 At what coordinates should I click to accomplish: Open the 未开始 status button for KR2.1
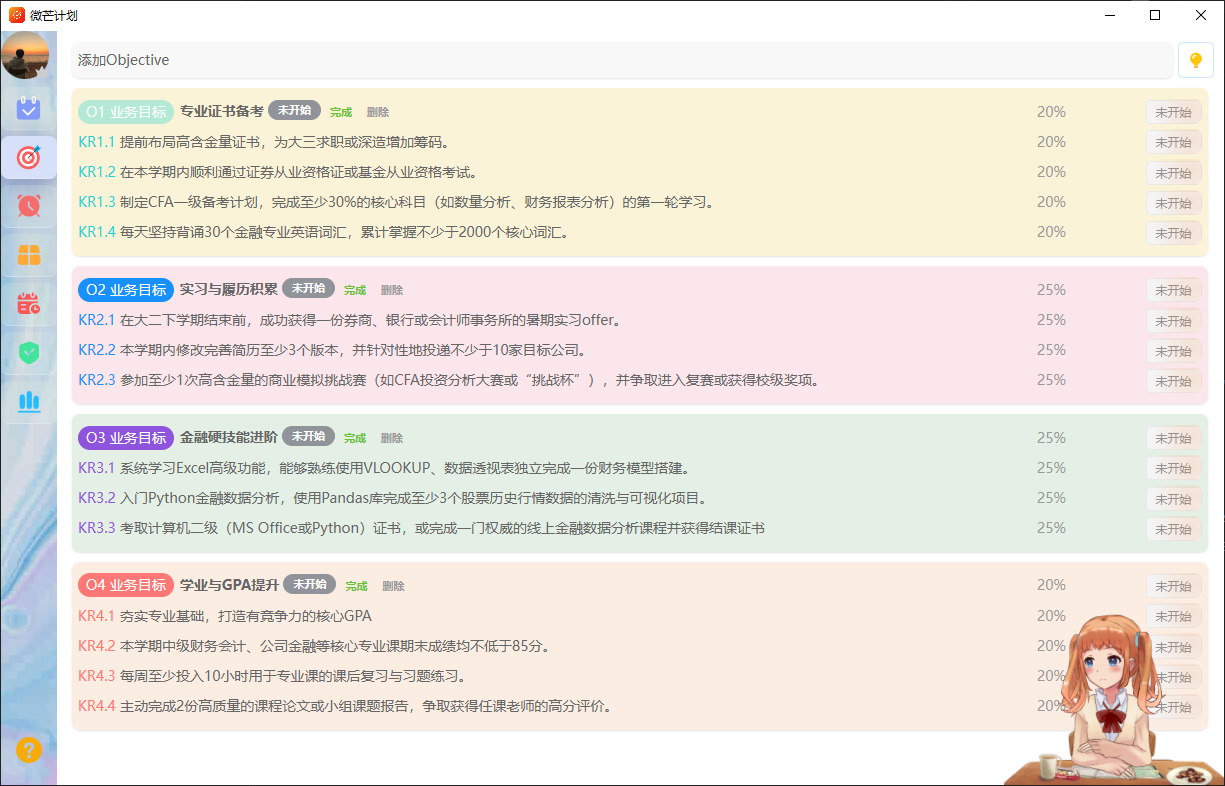1173,321
